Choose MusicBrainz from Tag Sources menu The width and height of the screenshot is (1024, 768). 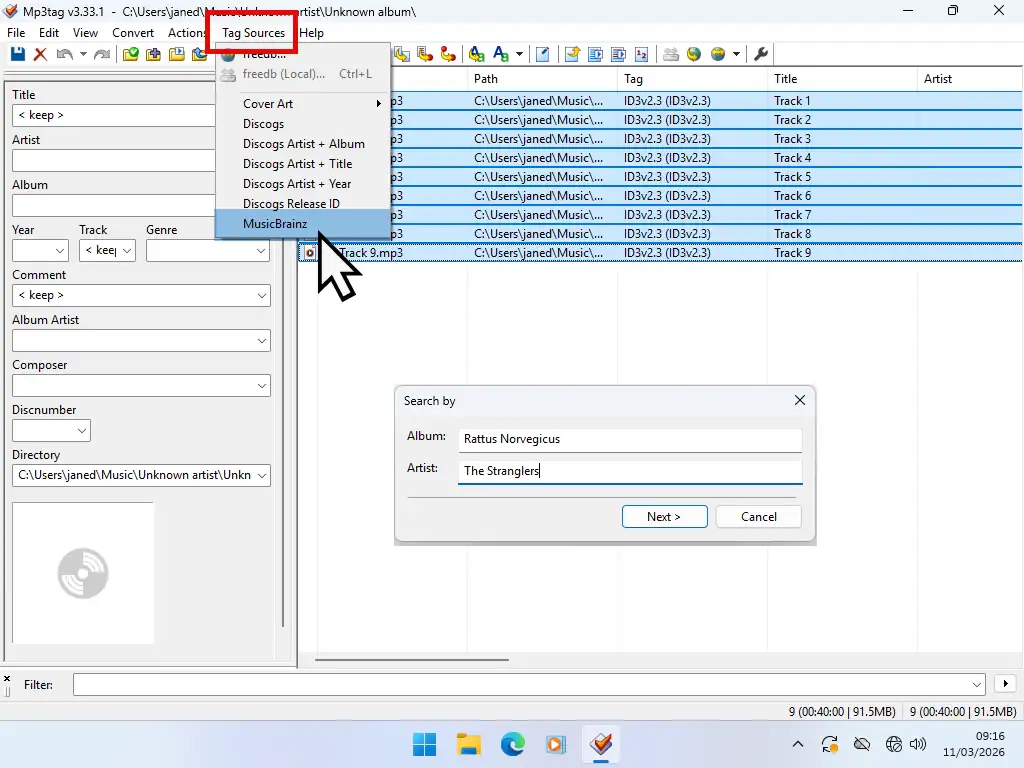pos(275,224)
